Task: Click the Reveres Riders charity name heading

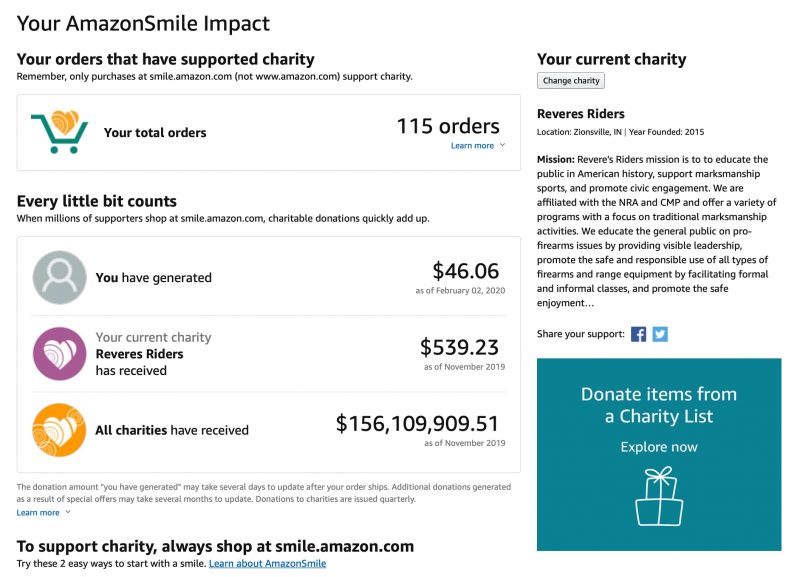Action: (x=581, y=114)
